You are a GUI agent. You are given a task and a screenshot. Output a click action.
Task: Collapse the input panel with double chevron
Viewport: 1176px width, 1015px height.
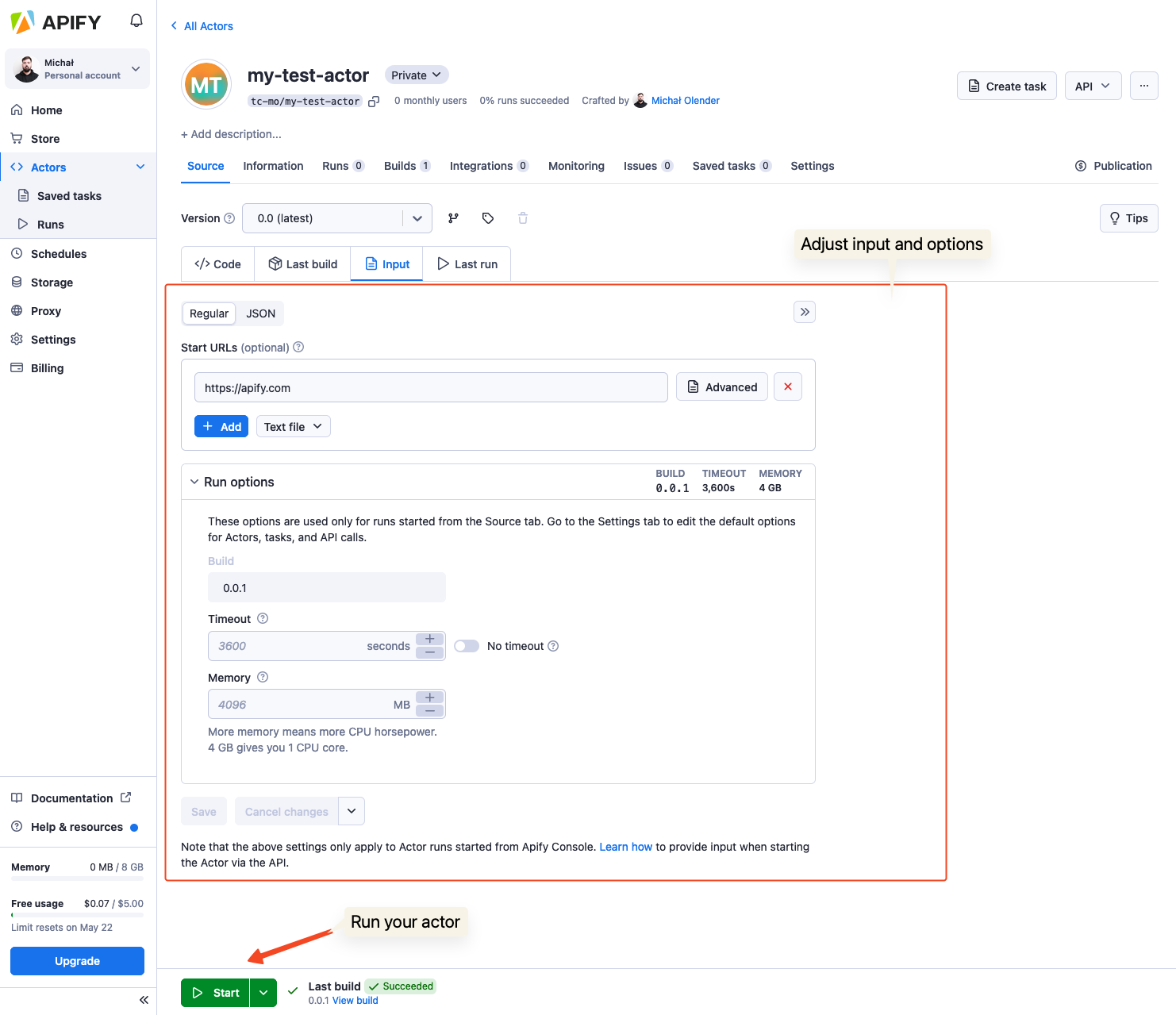tap(805, 312)
